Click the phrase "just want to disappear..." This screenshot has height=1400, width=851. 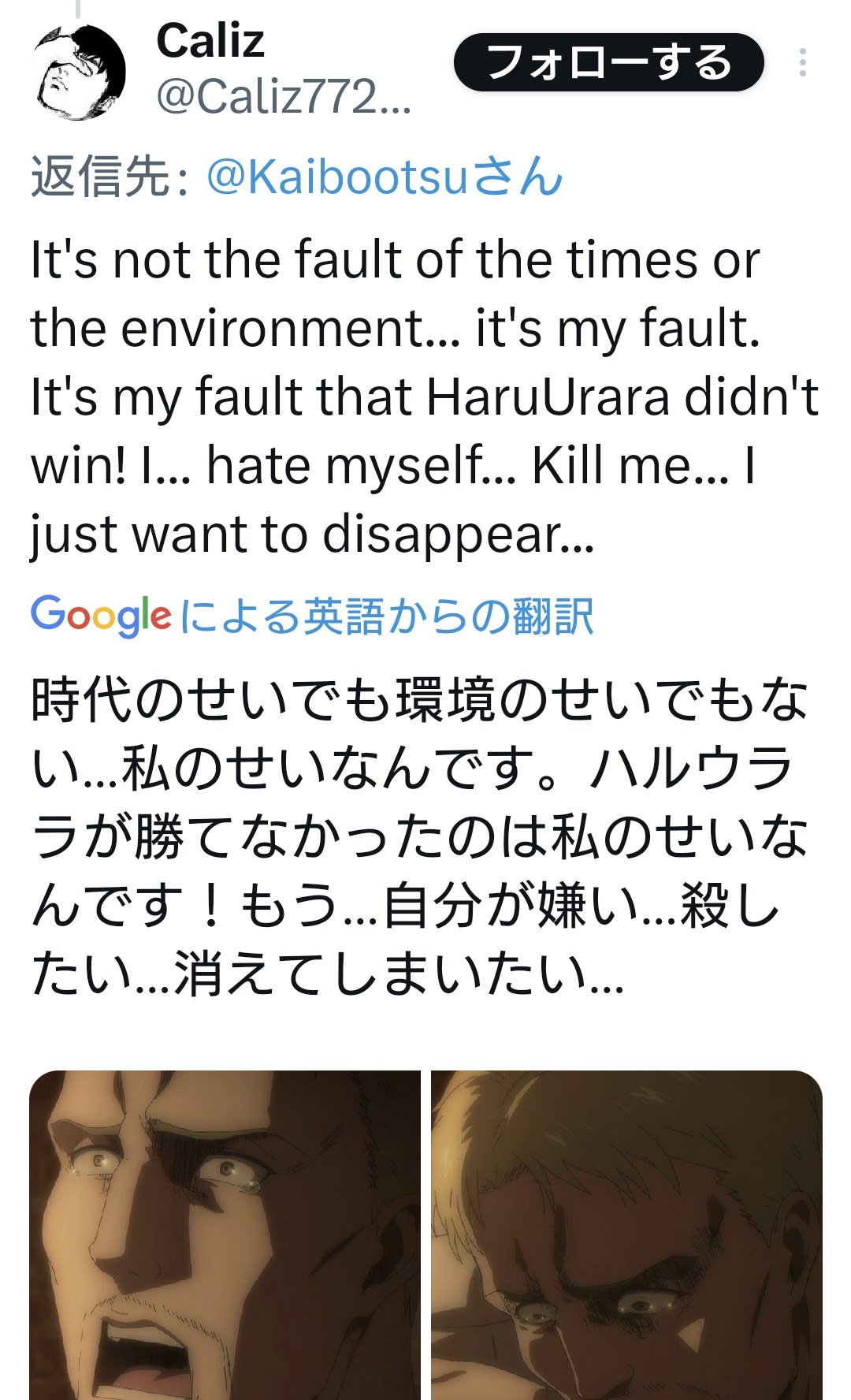(312, 535)
